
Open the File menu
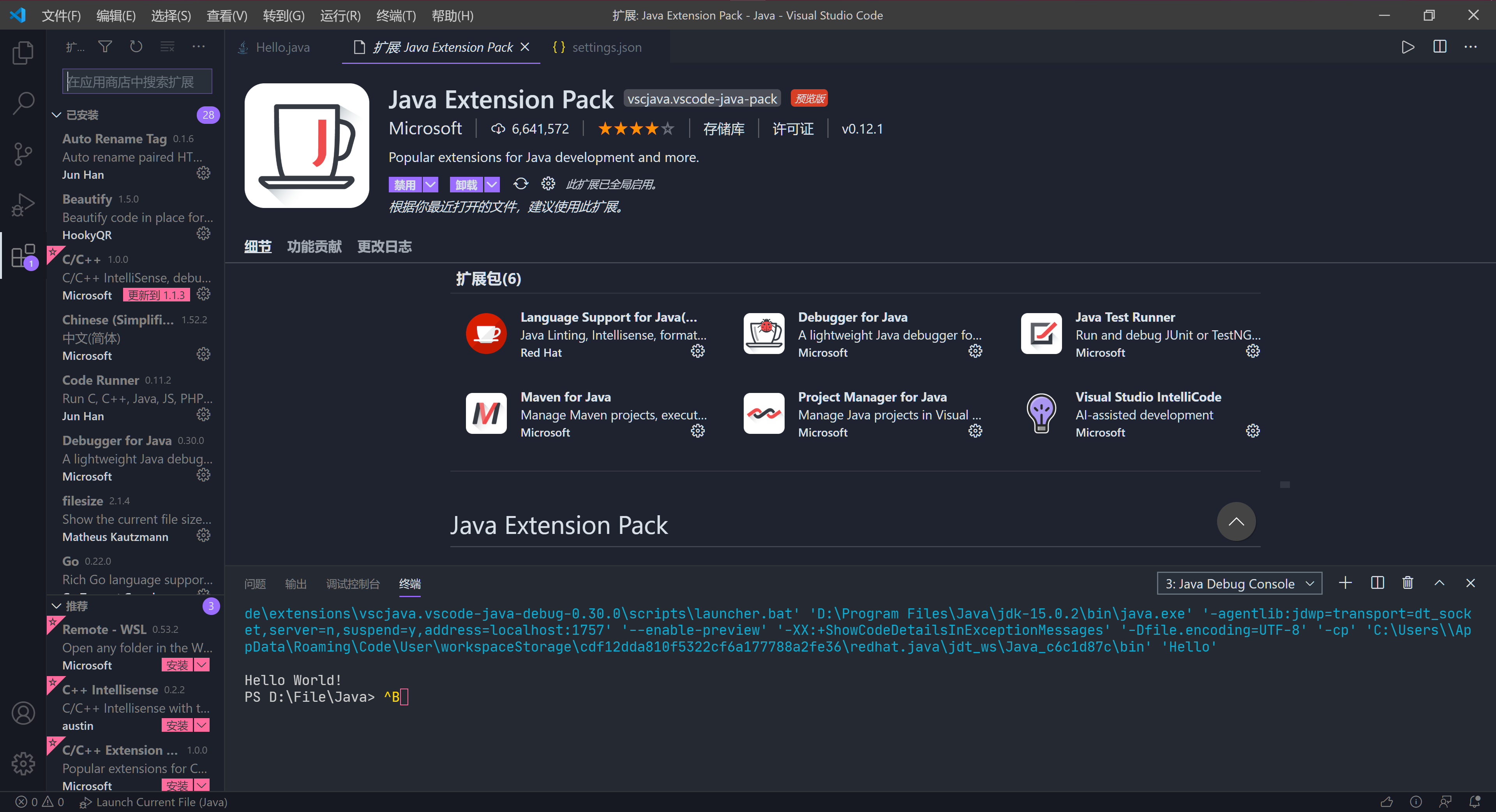(61, 16)
